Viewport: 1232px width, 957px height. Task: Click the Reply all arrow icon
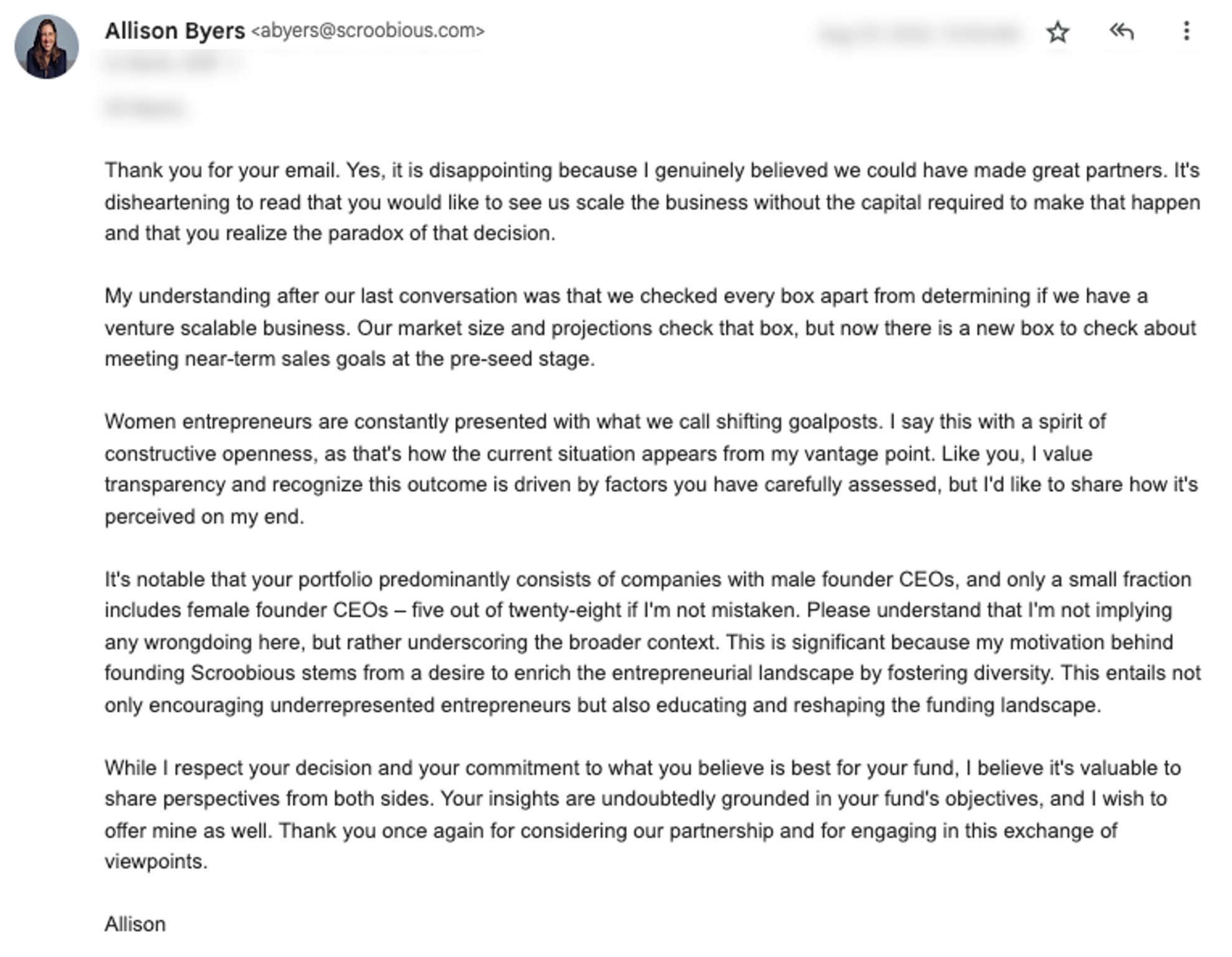point(1121,31)
